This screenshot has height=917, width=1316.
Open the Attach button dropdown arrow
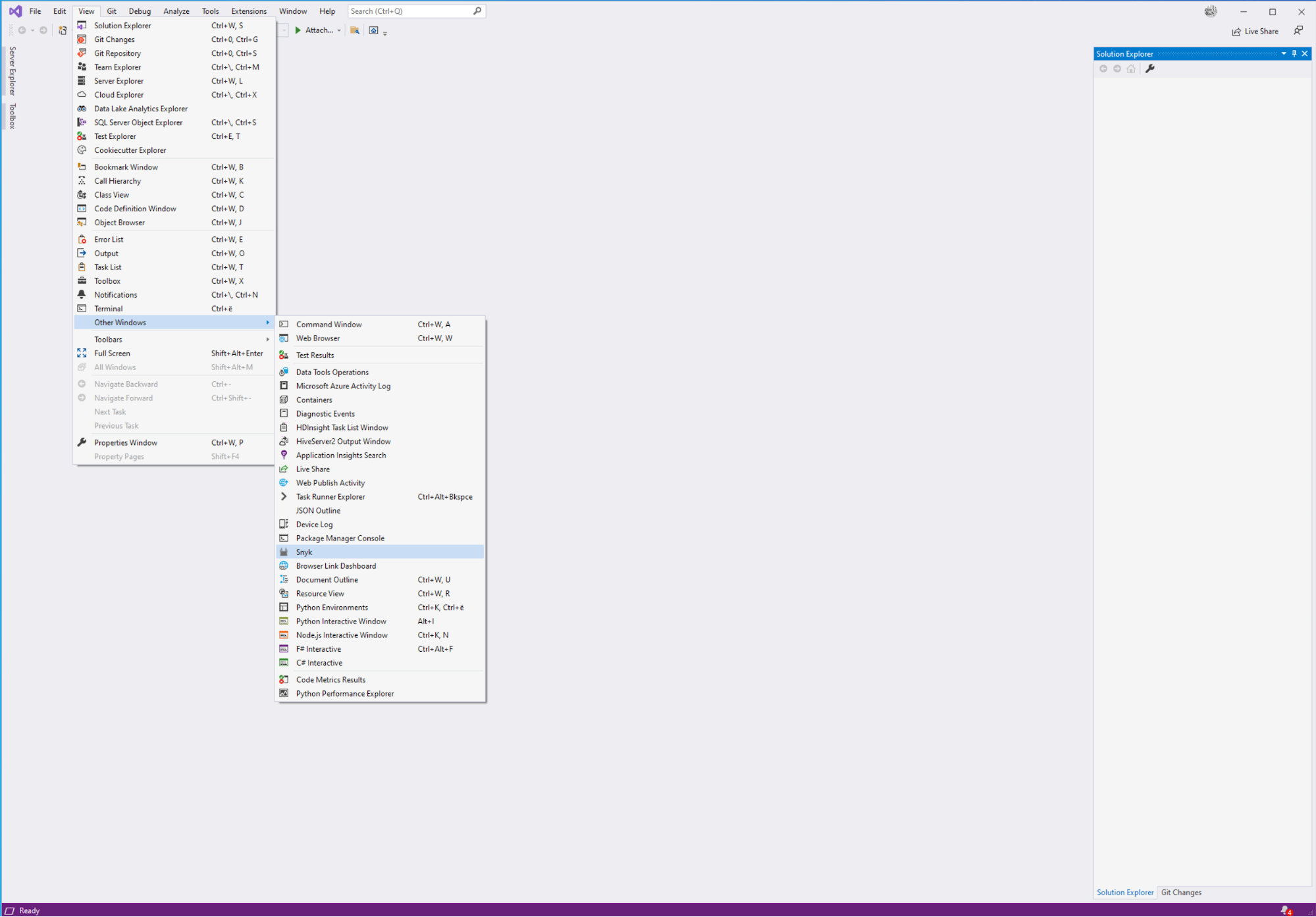click(339, 30)
